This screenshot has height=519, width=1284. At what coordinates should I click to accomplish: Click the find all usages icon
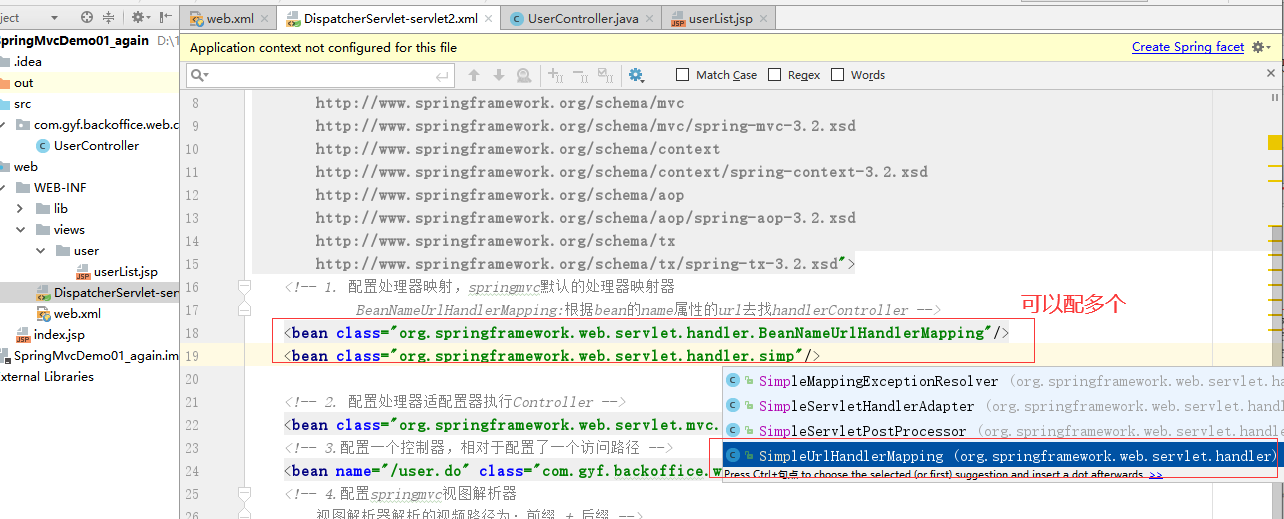(524, 75)
